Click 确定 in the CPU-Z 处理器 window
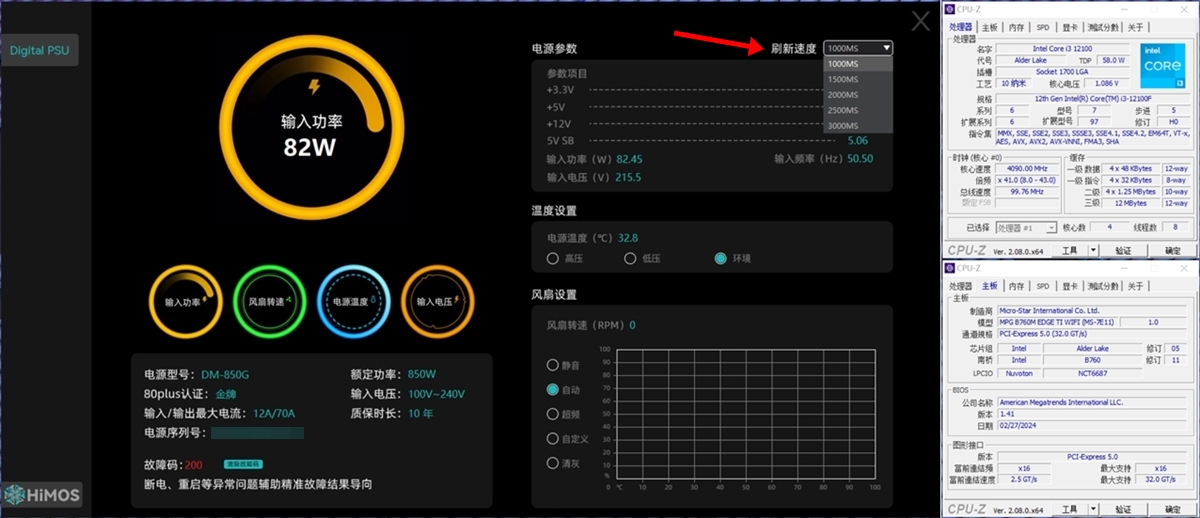Image resolution: width=1200 pixels, height=518 pixels. click(1172, 251)
